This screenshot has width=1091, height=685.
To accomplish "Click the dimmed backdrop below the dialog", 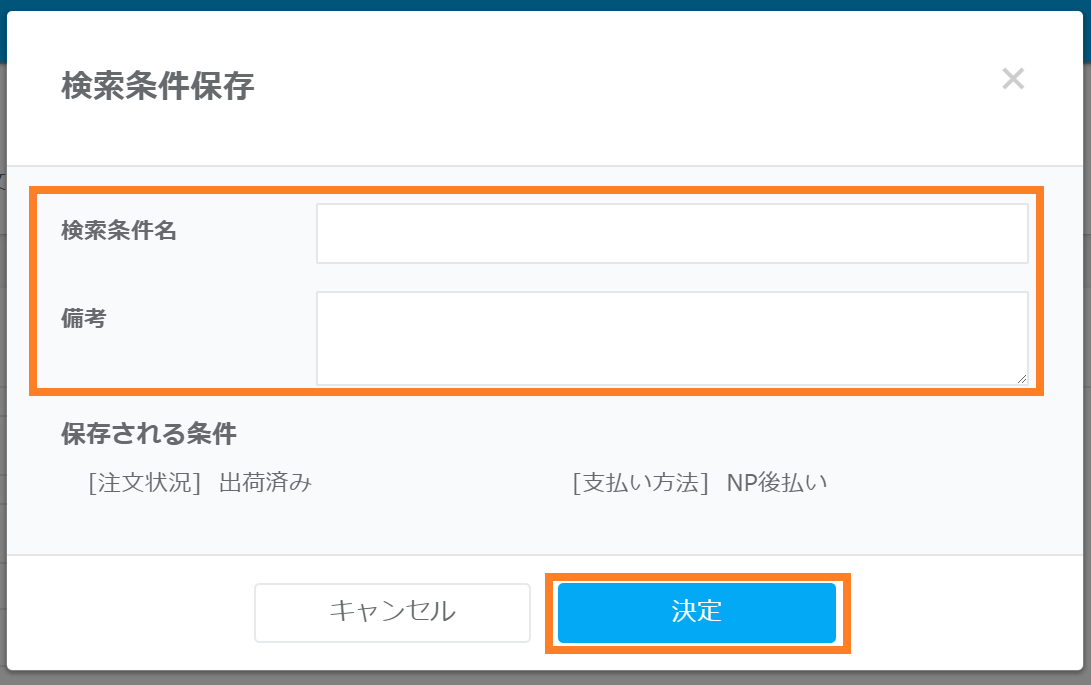I will click(x=545, y=678).
